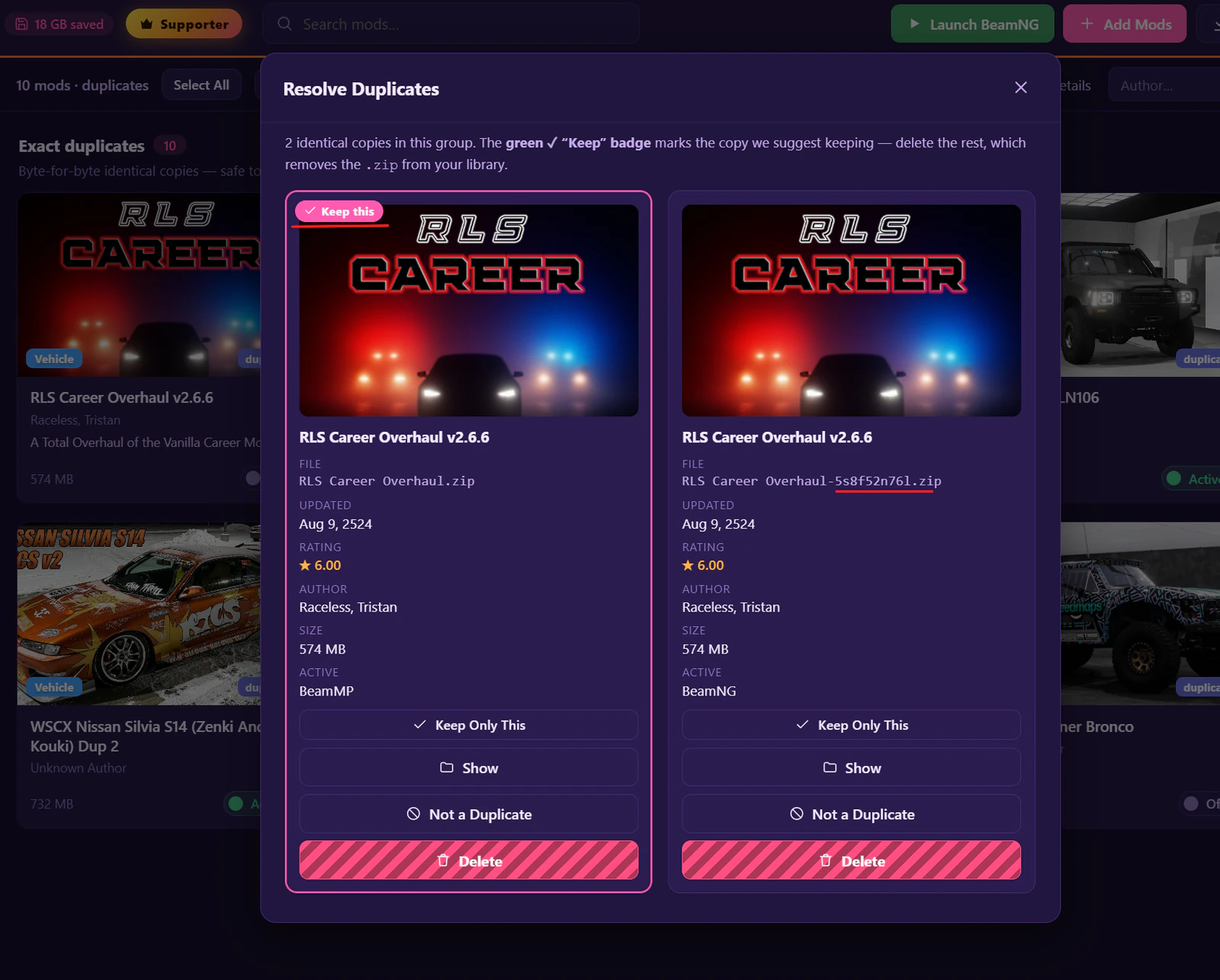Click Keep Only This for RLS Career Overhaul.zip
Image resolution: width=1220 pixels, height=980 pixels.
[468, 725]
